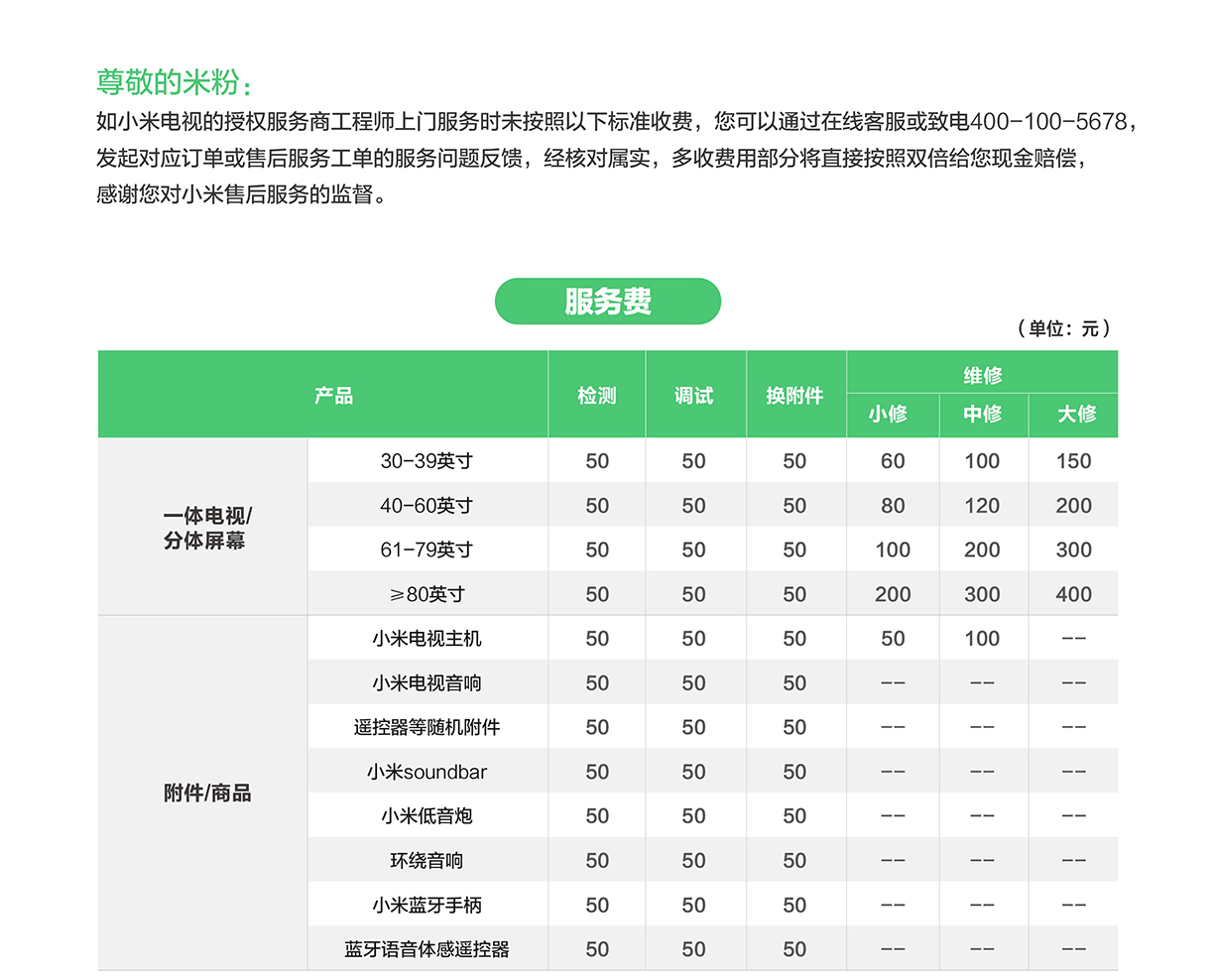Click the ≥80英寸 row label

pyautogui.click(x=426, y=594)
